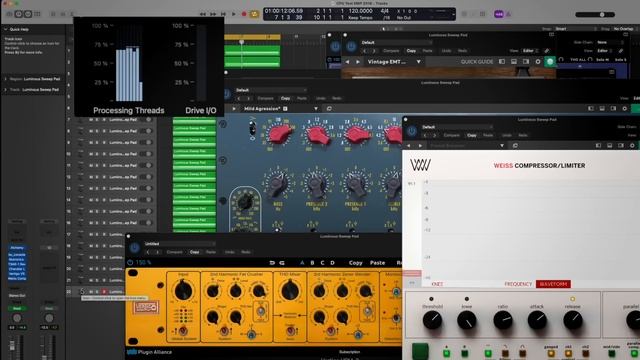Open the Mild Agression preset dropdown arrow
This screenshot has height=360, width=640.
(x=316, y=109)
